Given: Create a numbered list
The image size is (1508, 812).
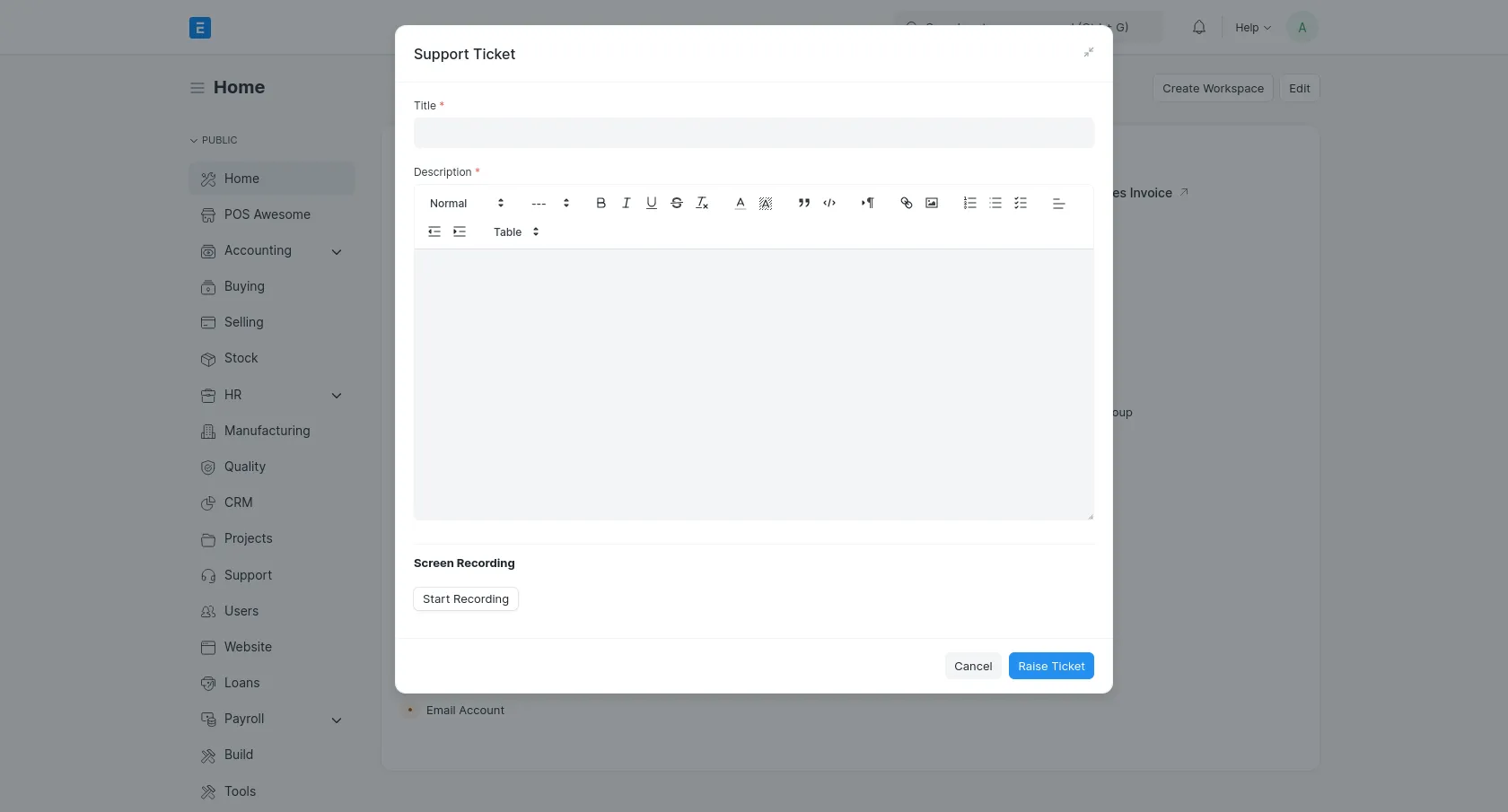Looking at the screenshot, I should pos(969,203).
